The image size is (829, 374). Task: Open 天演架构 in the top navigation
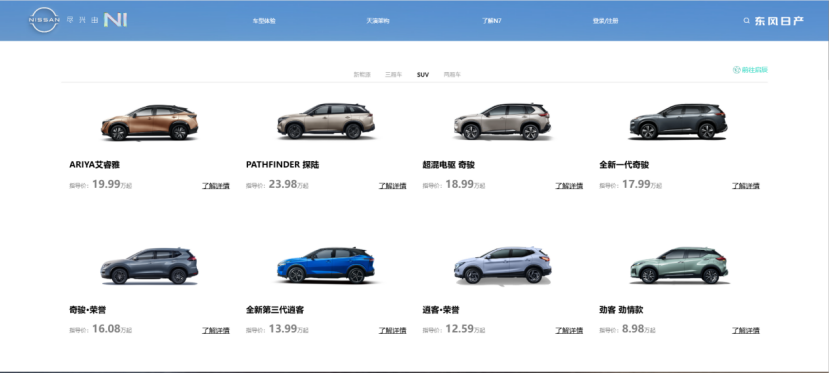pos(377,21)
